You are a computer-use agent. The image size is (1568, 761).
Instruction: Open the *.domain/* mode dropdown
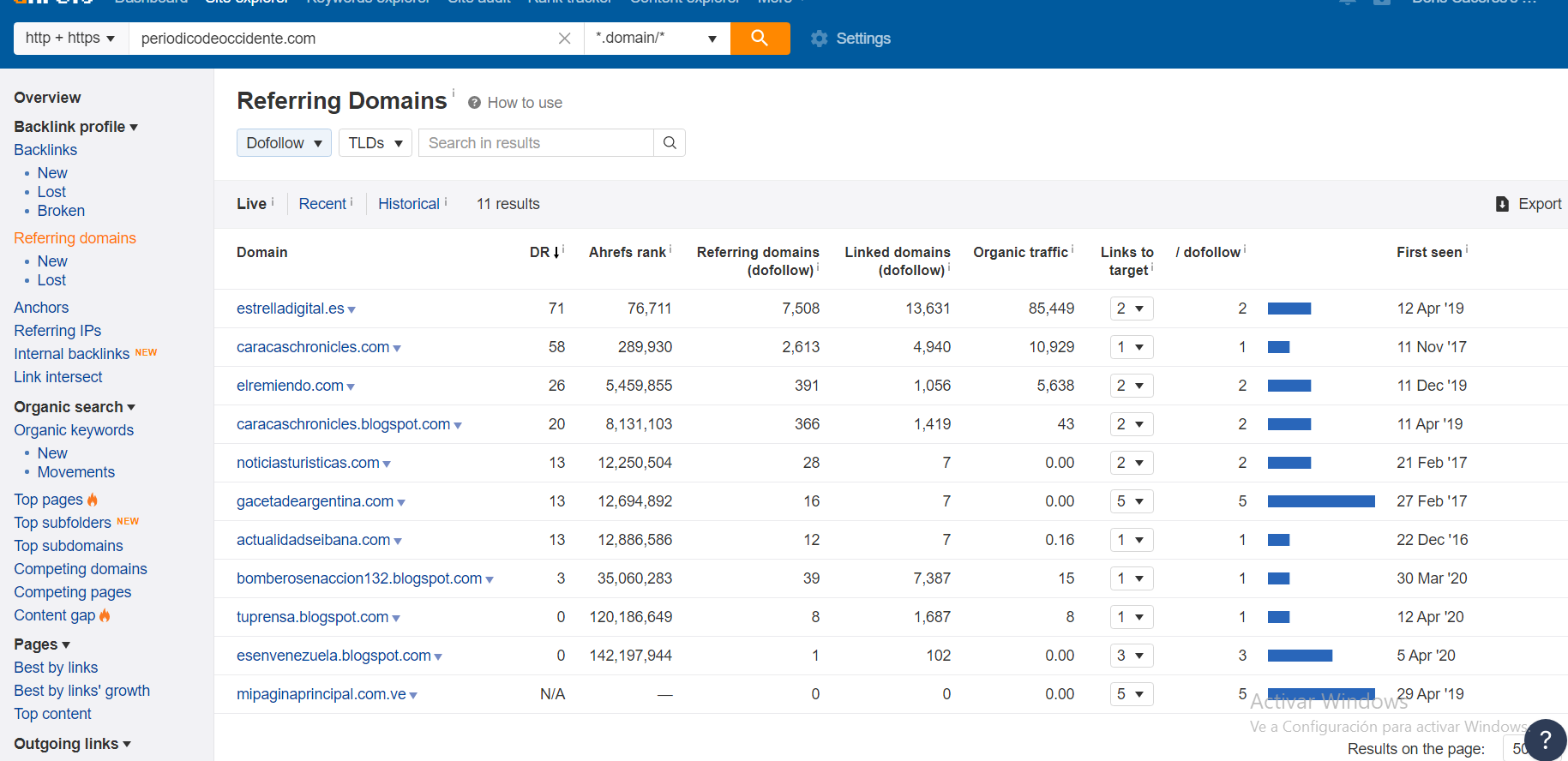tap(657, 39)
